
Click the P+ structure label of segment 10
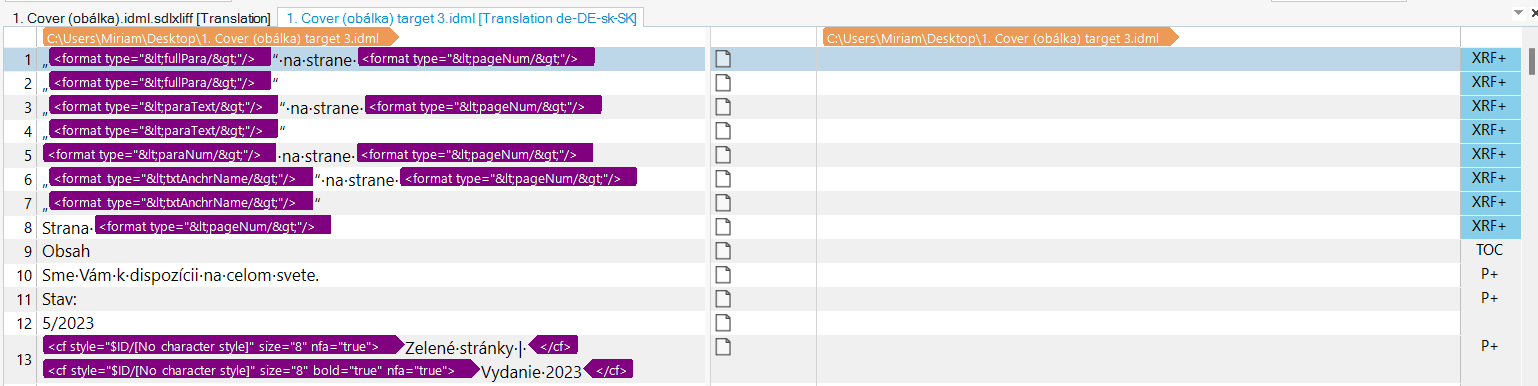(1489, 274)
